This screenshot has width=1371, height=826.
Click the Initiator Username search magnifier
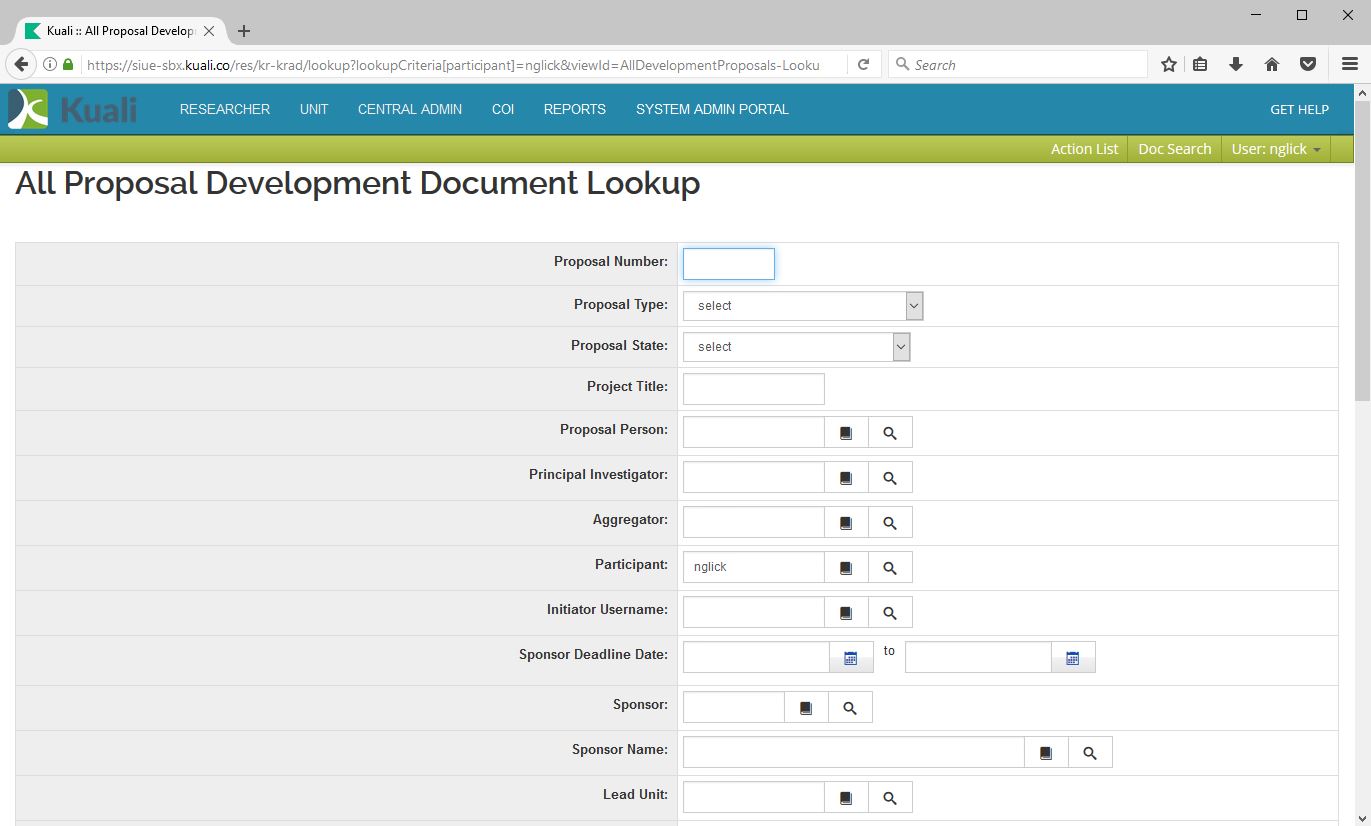890,613
